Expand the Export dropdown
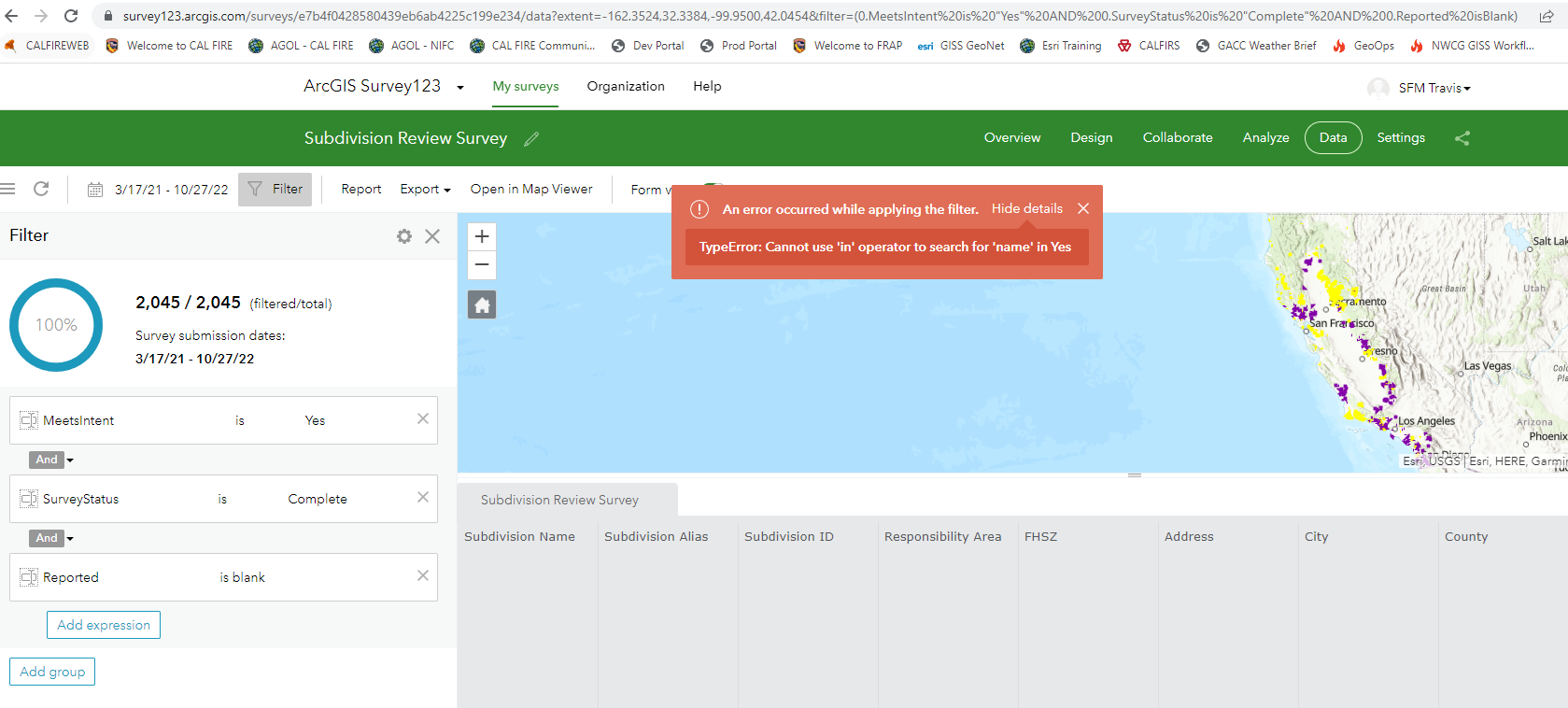The image size is (1568, 708). (425, 189)
